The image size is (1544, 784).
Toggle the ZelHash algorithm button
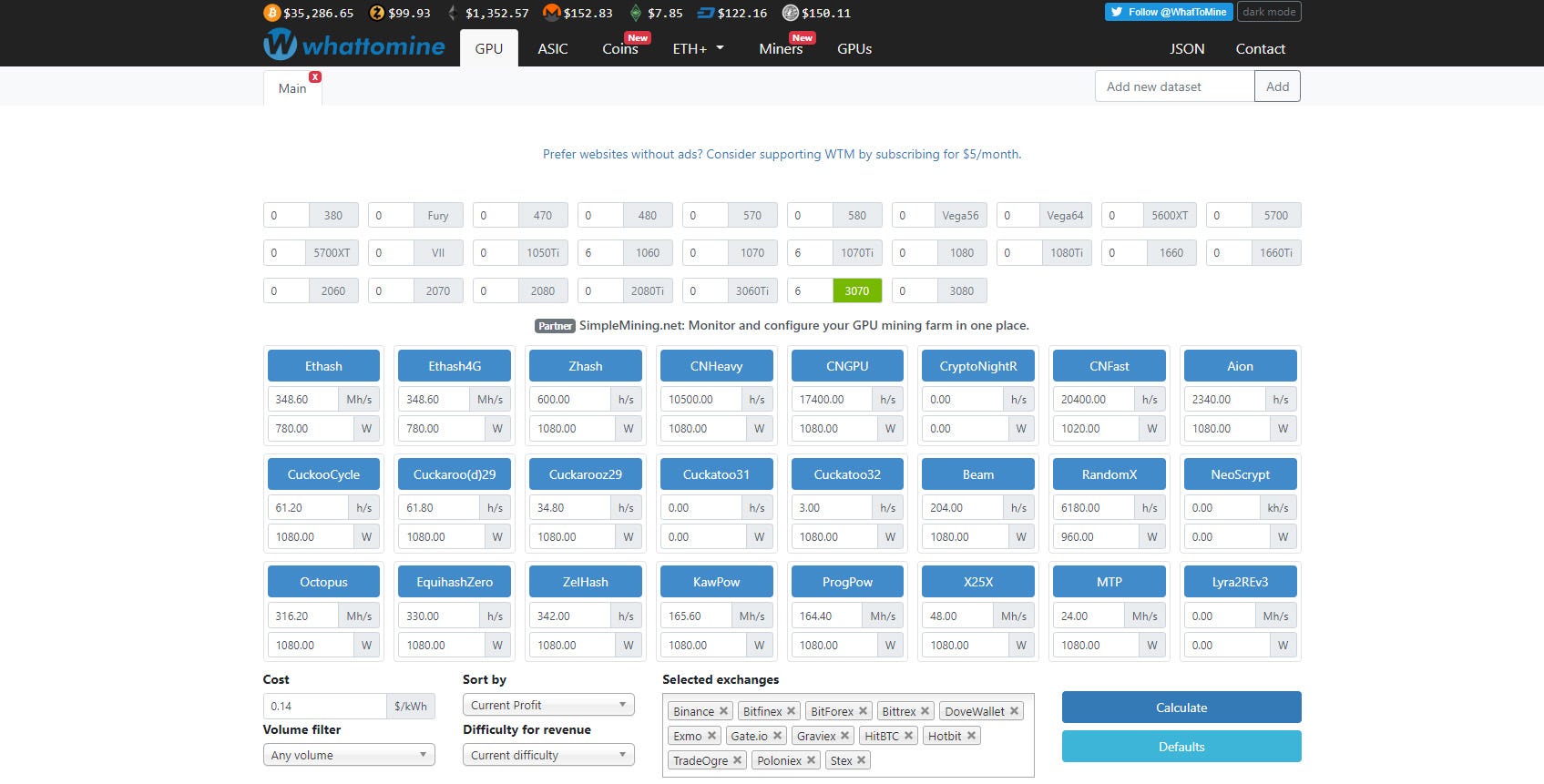pos(586,582)
